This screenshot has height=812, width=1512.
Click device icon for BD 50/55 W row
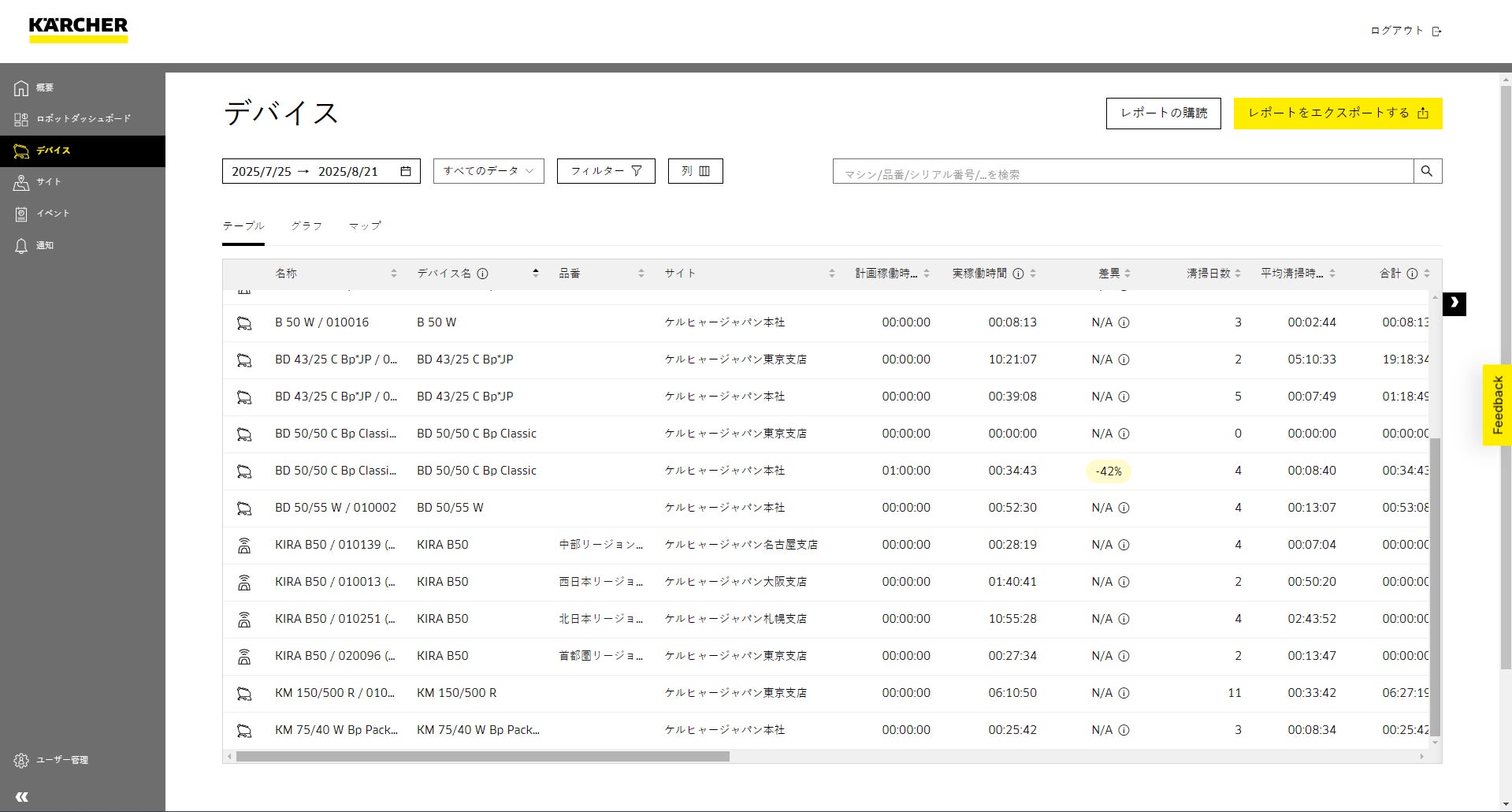[244, 508]
